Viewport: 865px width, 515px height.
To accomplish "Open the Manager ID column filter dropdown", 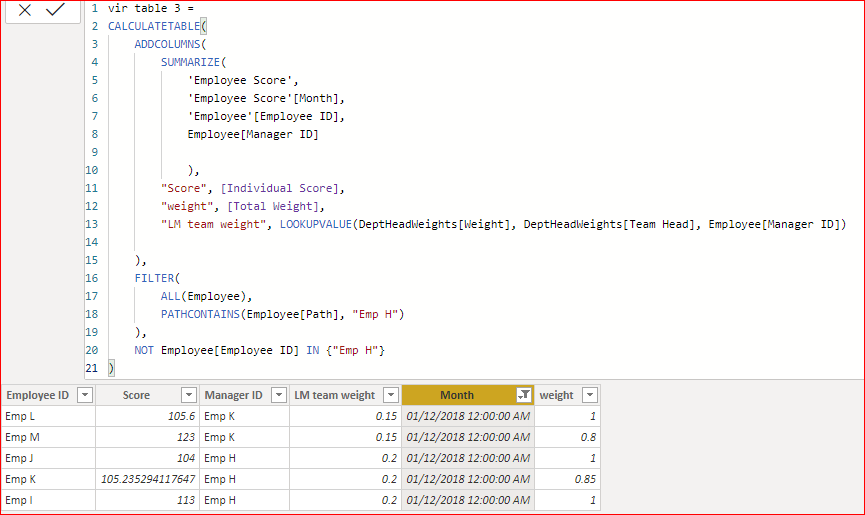I will [x=279, y=395].
